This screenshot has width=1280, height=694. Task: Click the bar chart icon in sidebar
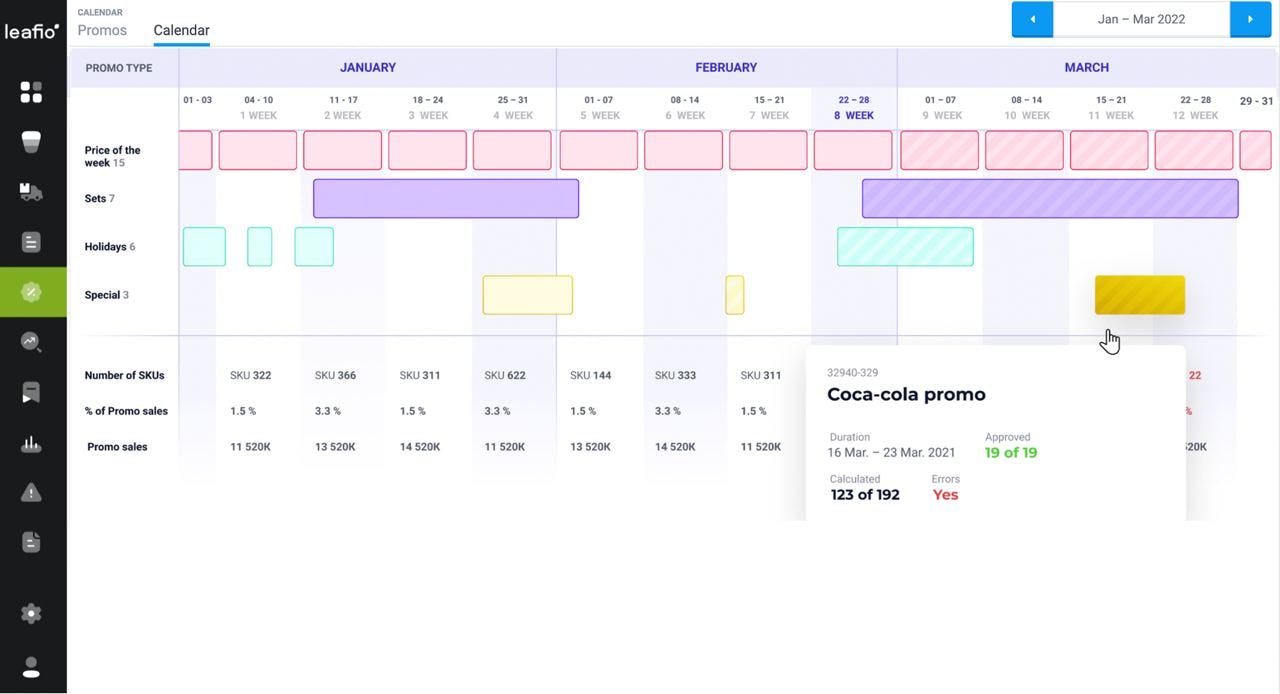click(31, 444)
